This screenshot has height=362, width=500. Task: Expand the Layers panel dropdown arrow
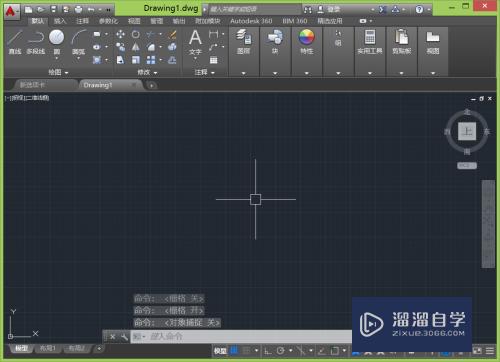click(243, 73)
